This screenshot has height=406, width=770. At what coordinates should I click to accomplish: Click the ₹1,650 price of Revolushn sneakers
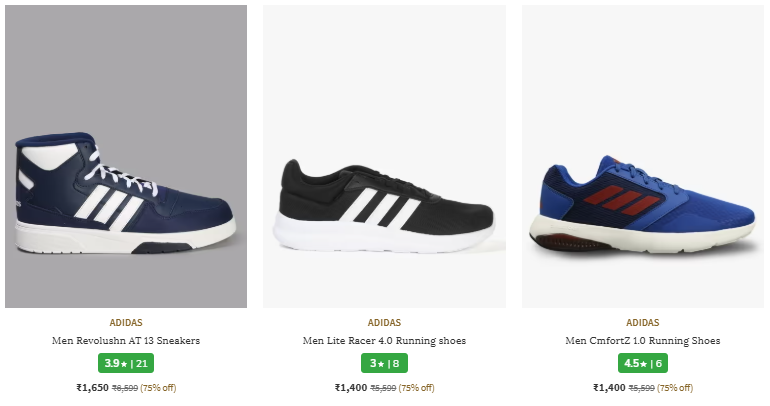(x=92, y=388)
